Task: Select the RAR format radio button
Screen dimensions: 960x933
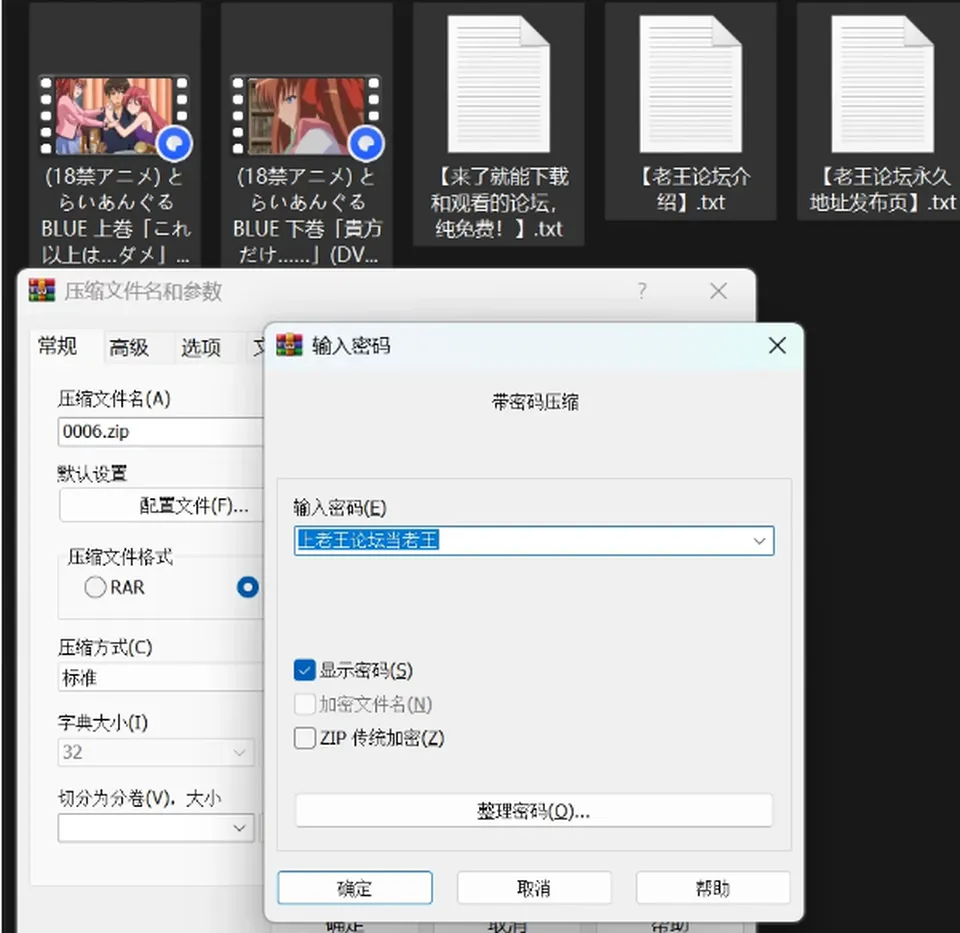Action: 95,587
